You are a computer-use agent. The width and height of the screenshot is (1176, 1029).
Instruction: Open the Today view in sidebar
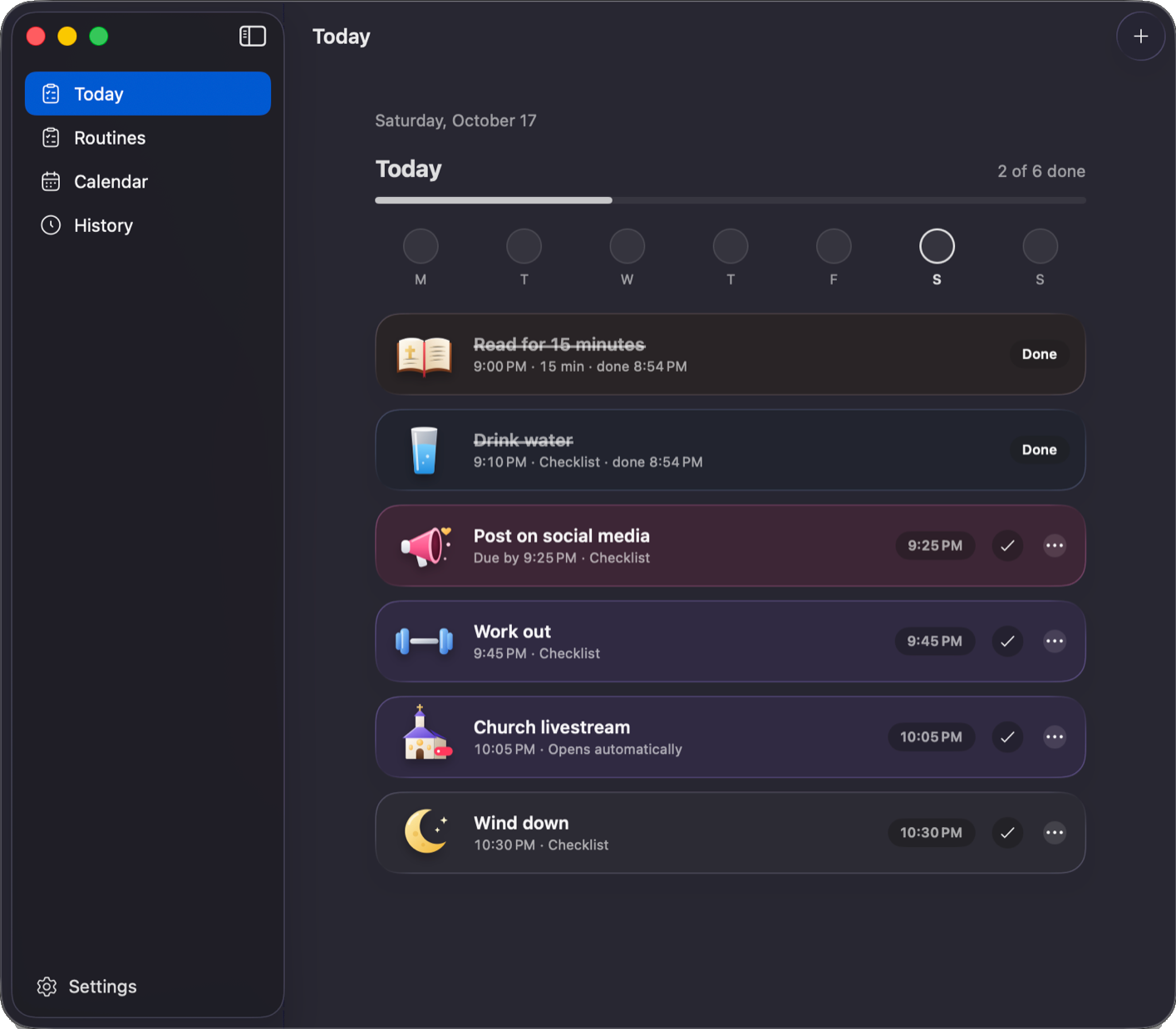[x=148, y=94]
